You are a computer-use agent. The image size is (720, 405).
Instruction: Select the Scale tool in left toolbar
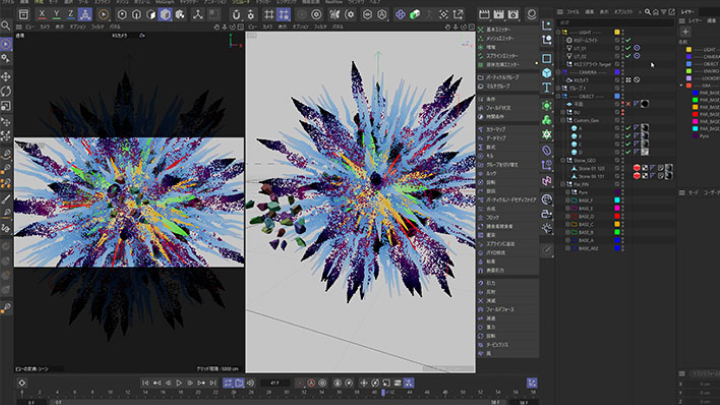point(6,106)
